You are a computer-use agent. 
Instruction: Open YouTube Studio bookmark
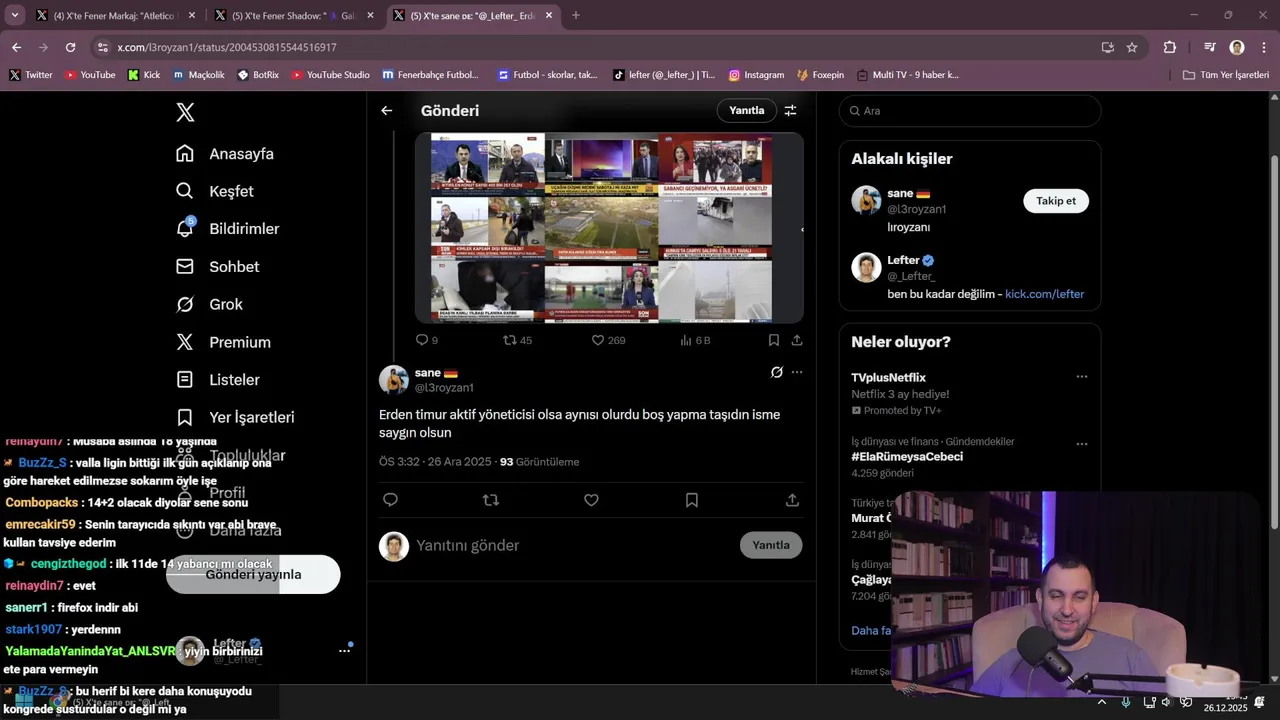click(x=330, y=75)
